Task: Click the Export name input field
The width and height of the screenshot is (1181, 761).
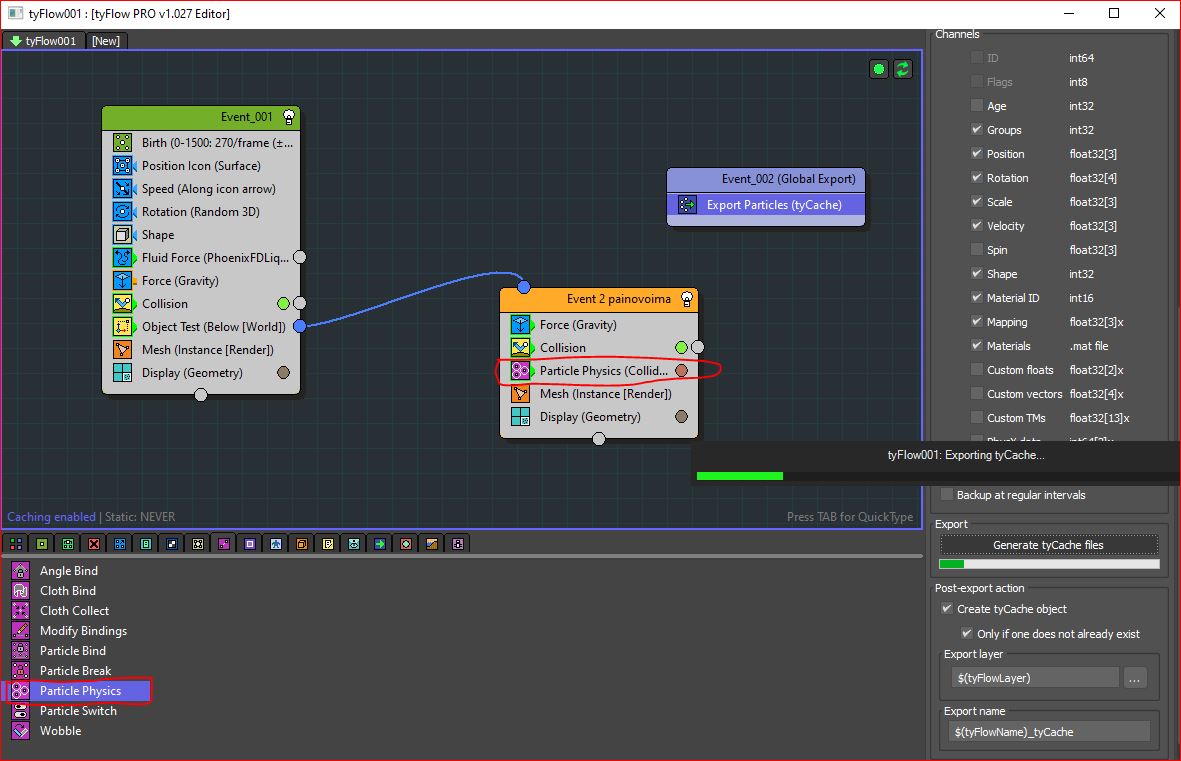Action: [x=1049, y=732]
